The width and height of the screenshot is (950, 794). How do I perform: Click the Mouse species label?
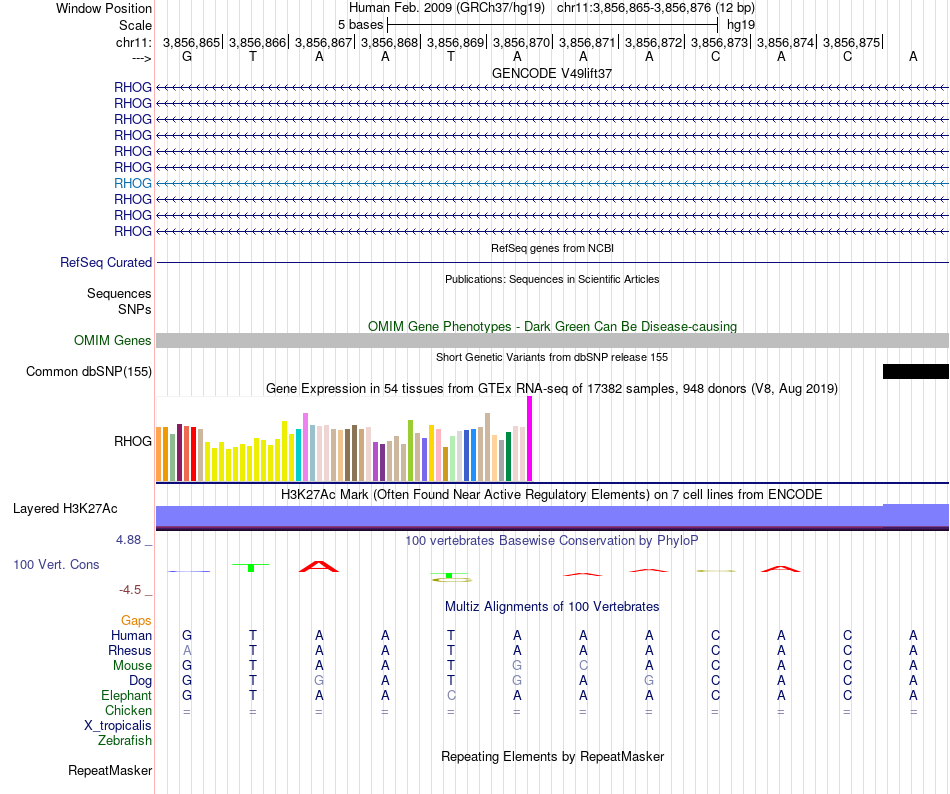point(132,666)
